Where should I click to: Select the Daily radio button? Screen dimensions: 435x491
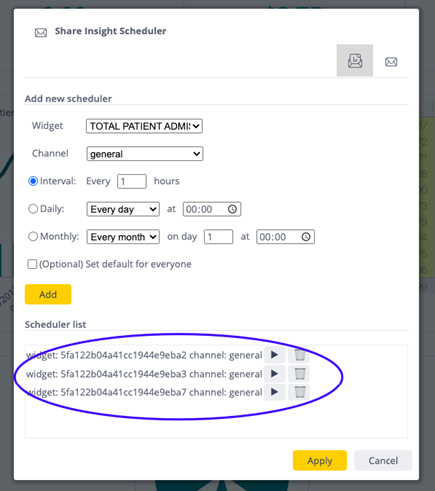click(x=33, y=209)
